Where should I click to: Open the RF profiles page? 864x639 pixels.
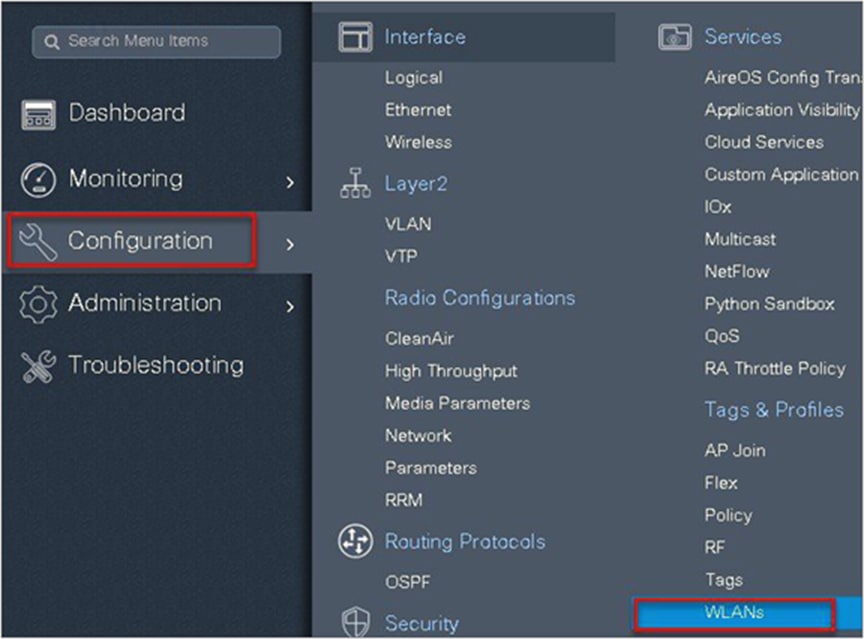[x=715, y=548]
